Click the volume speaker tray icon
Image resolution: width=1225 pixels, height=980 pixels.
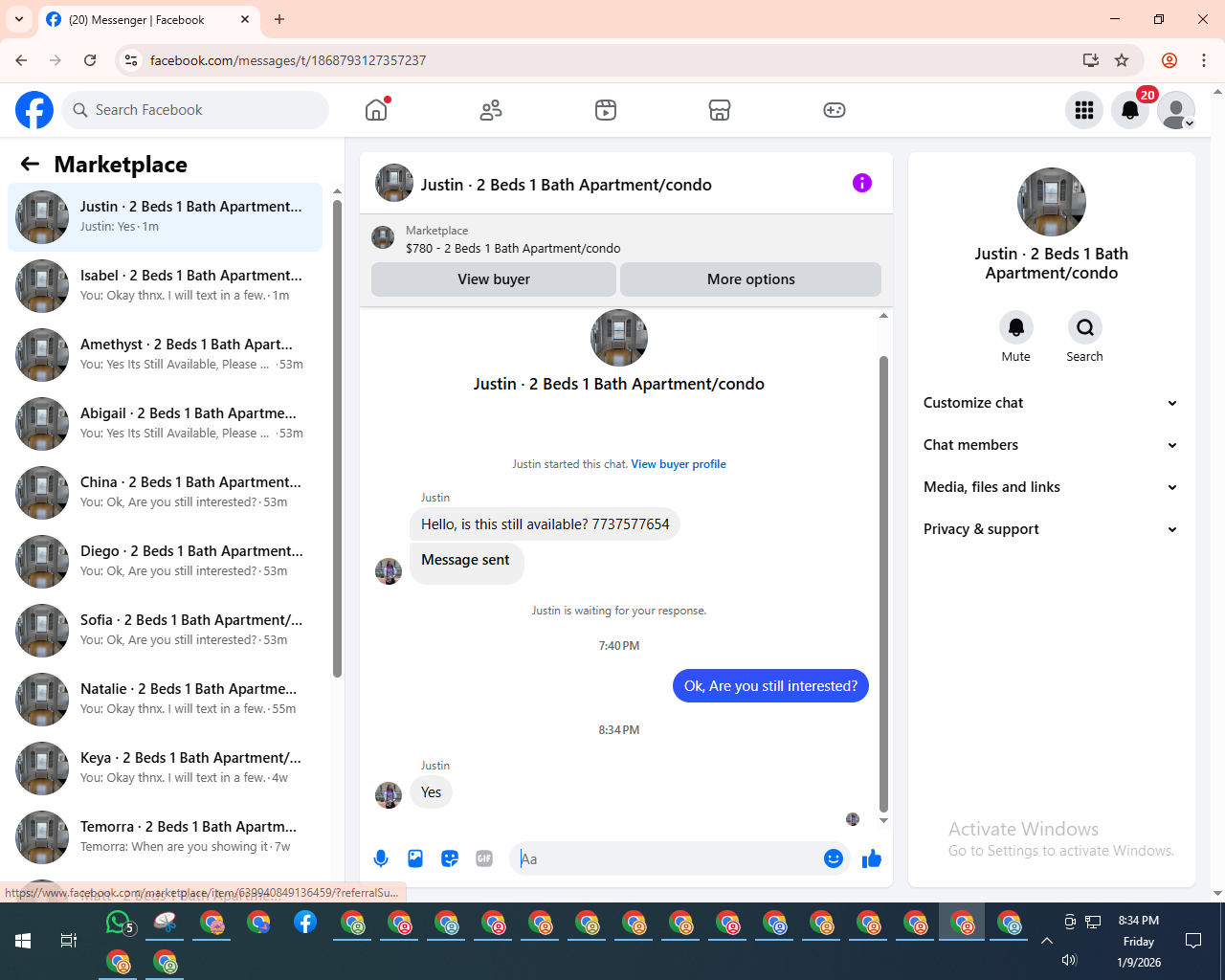pyautogui.click(x=1069, y=960)
